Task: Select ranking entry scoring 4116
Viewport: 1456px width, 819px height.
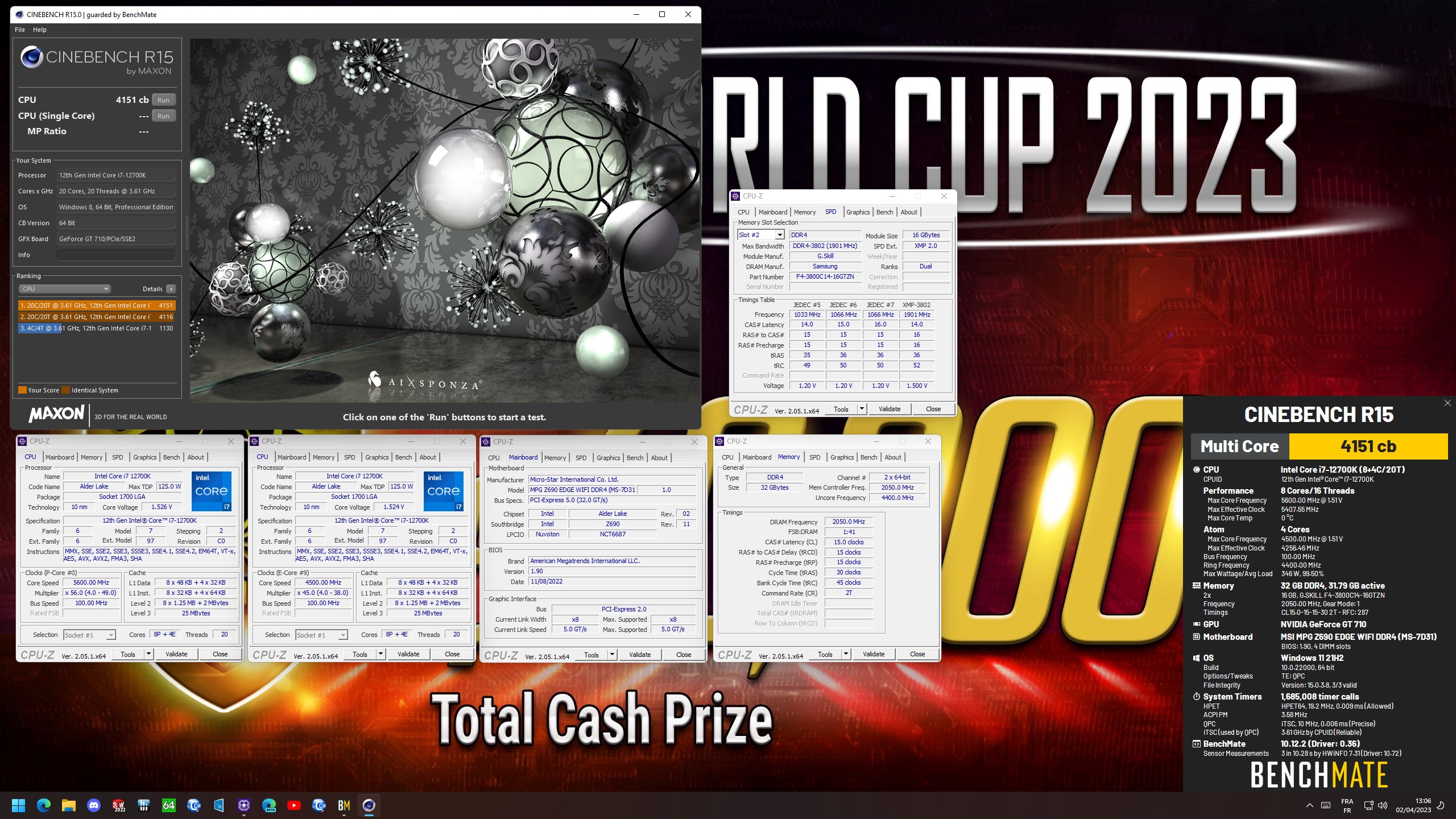Action: (x=97, y=317)
